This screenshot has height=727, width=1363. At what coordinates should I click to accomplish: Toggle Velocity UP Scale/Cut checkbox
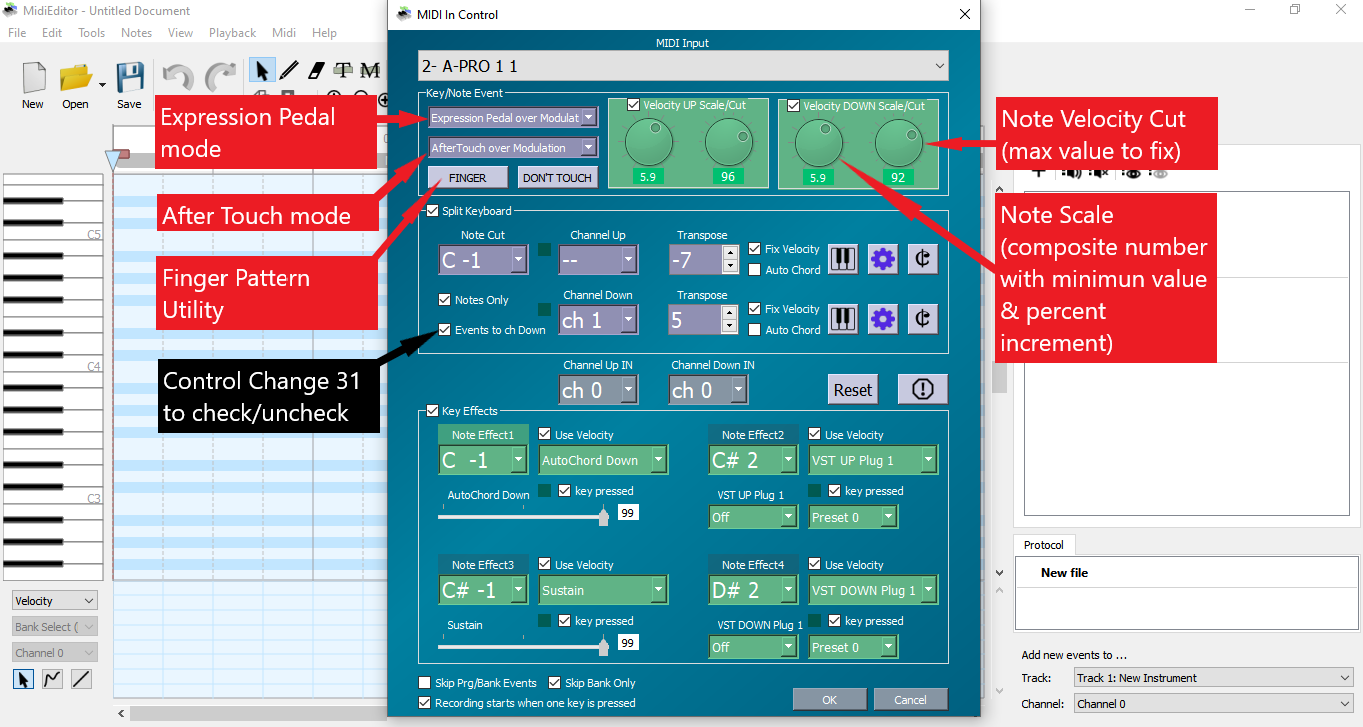634,105
